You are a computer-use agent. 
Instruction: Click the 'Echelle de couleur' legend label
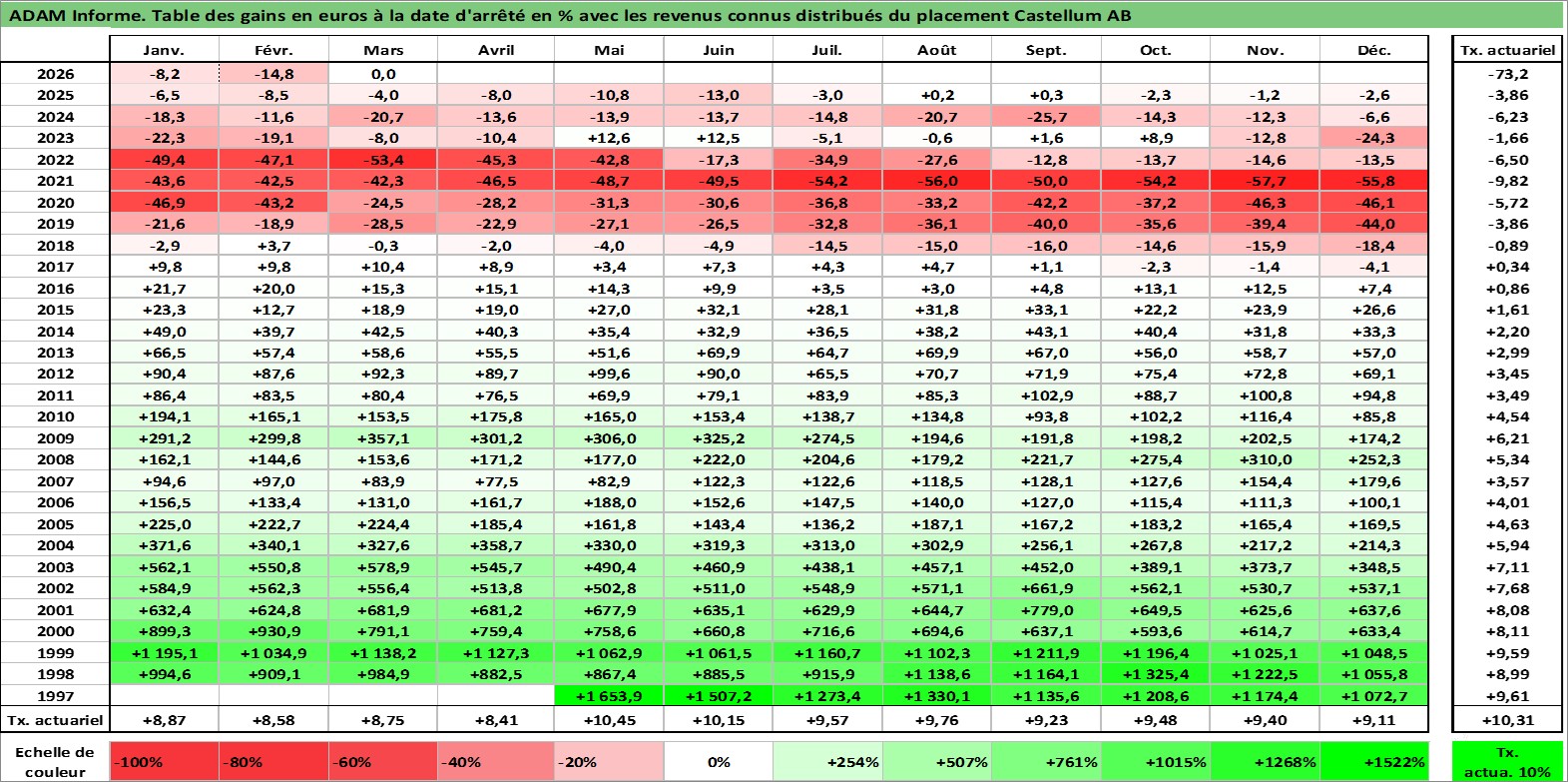[55, 762]
